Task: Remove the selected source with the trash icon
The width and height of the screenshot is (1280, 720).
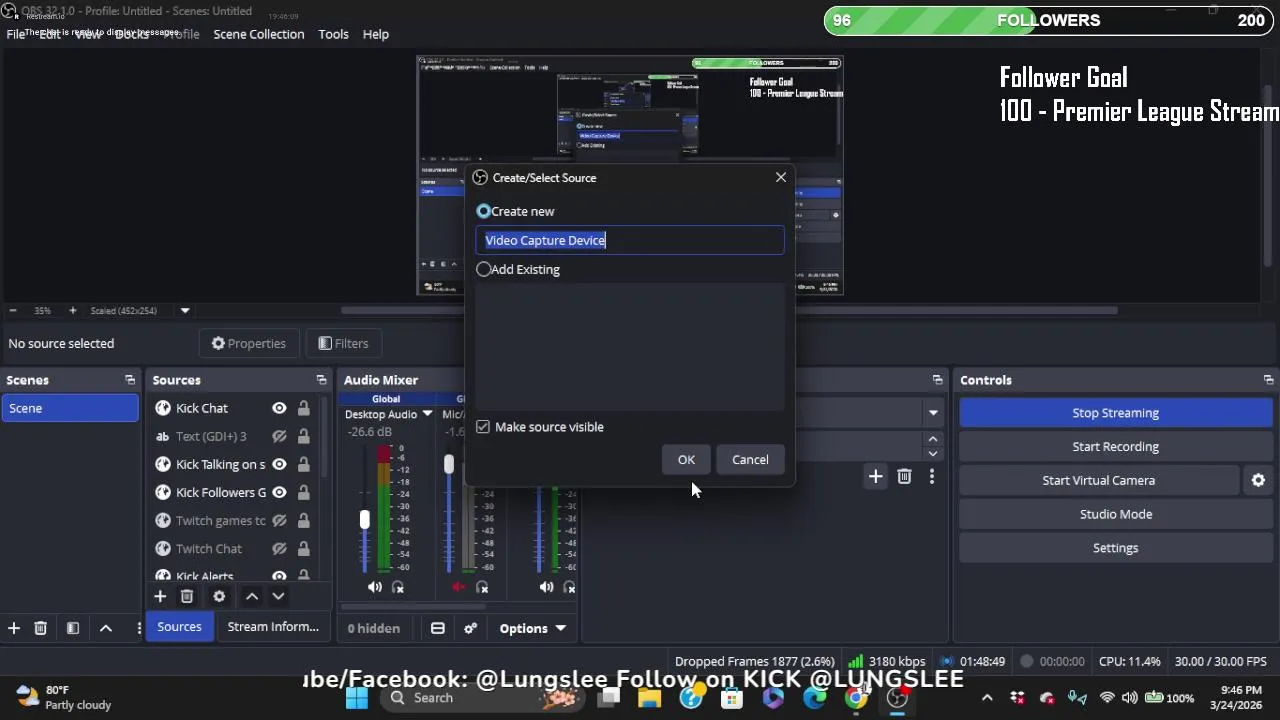Action: coord(187,596)
